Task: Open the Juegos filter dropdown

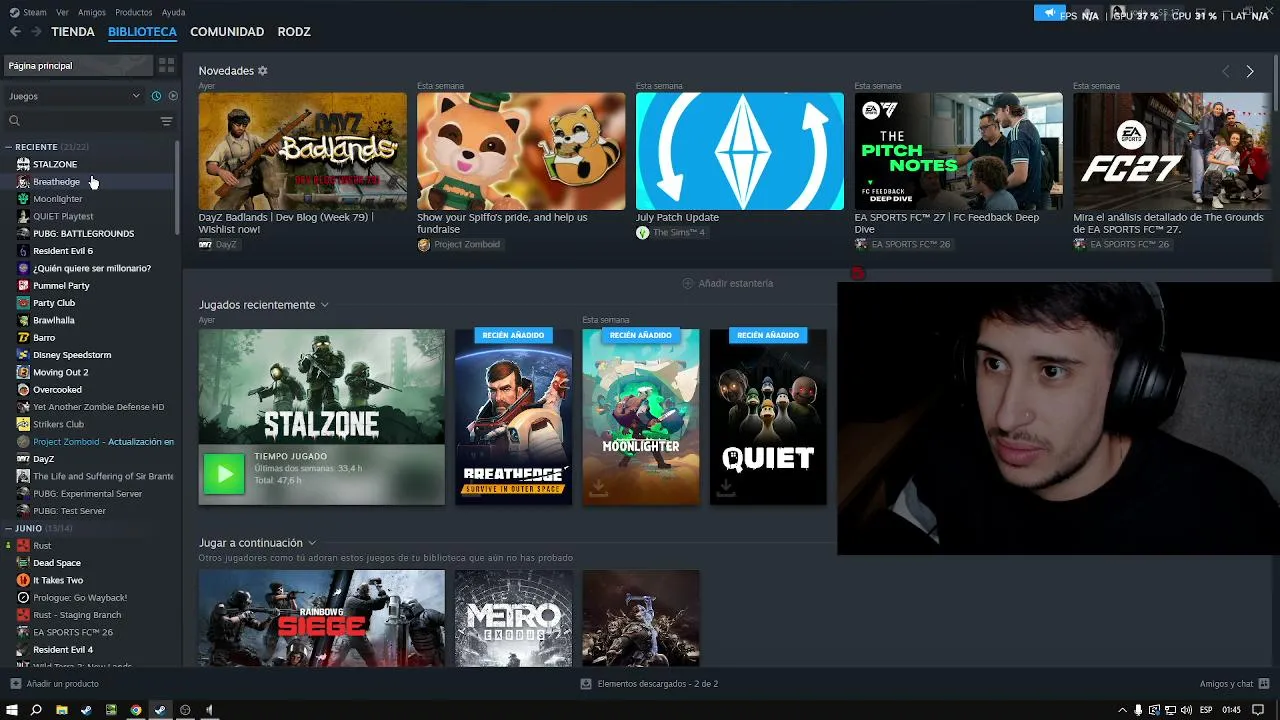Action: [x=75, y=96]
